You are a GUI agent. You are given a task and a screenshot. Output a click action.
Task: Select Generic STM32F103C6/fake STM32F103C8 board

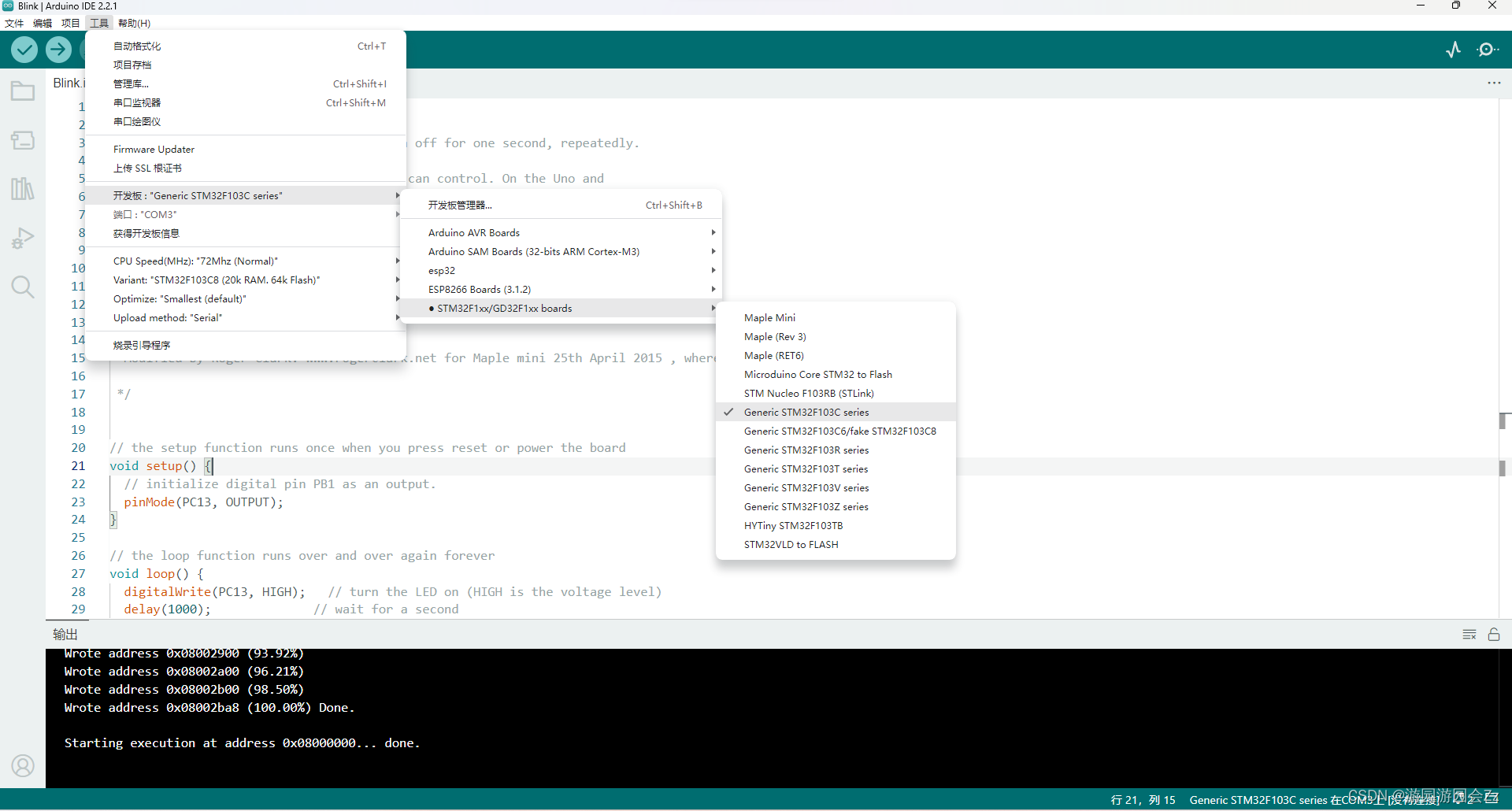836,431
